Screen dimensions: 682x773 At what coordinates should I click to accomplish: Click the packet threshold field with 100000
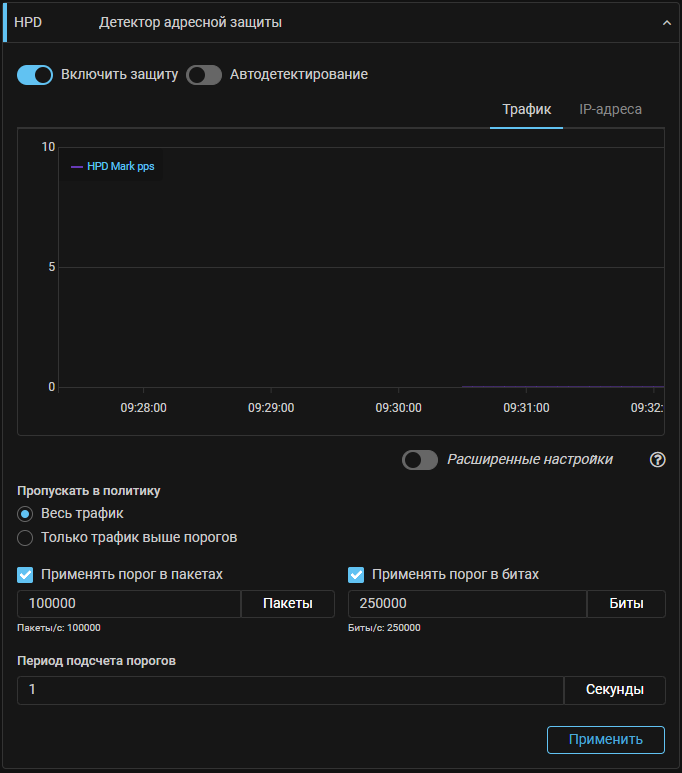[x=128, y=604]
